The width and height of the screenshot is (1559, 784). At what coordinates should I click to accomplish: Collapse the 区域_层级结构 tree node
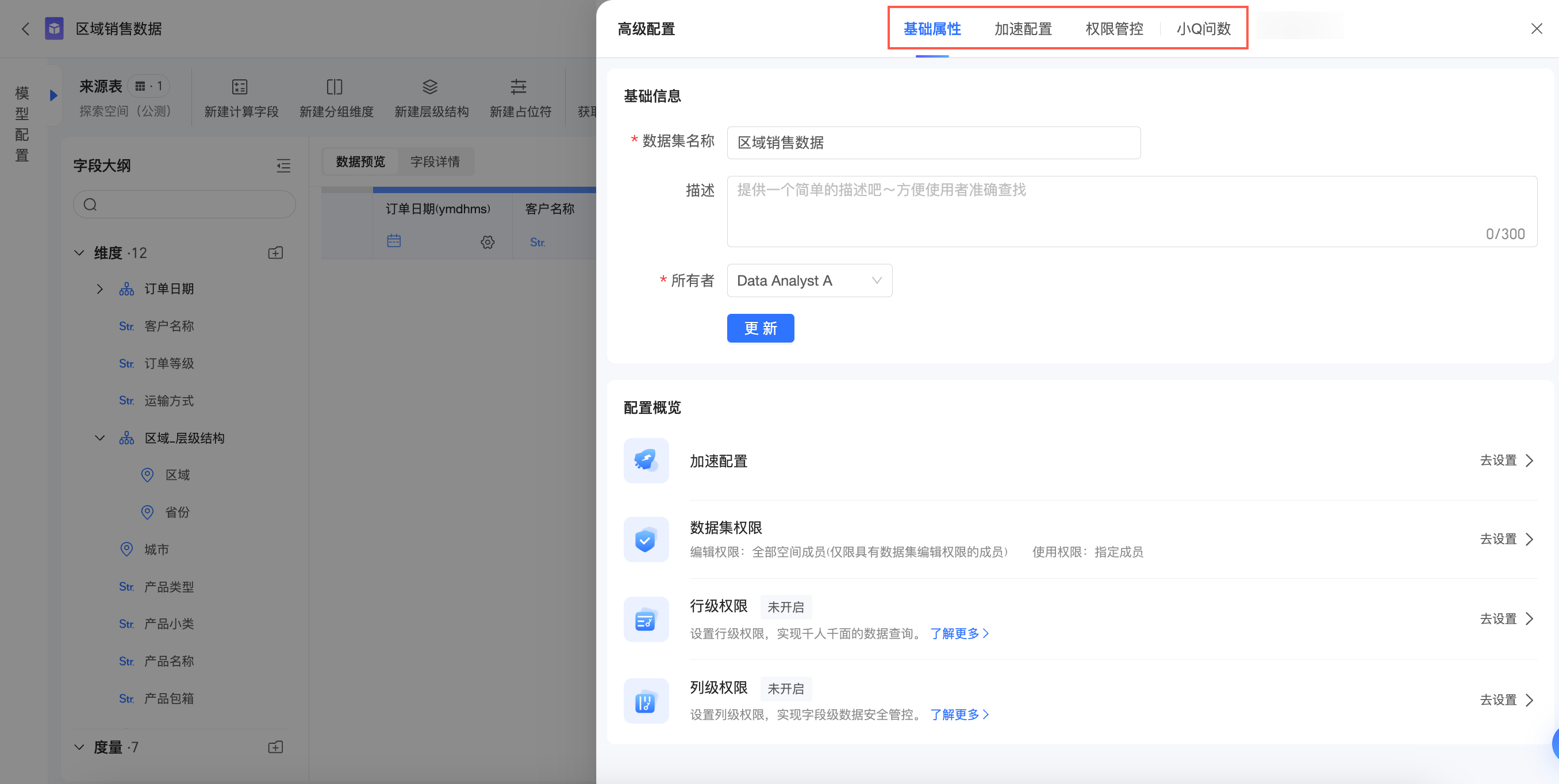click(100, 437)
